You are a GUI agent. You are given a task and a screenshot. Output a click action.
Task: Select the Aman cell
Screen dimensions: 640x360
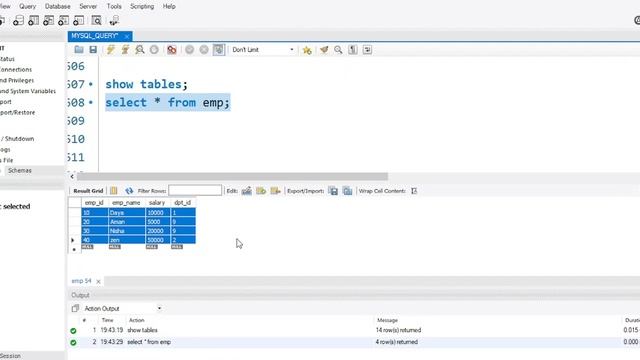[127, 222]
